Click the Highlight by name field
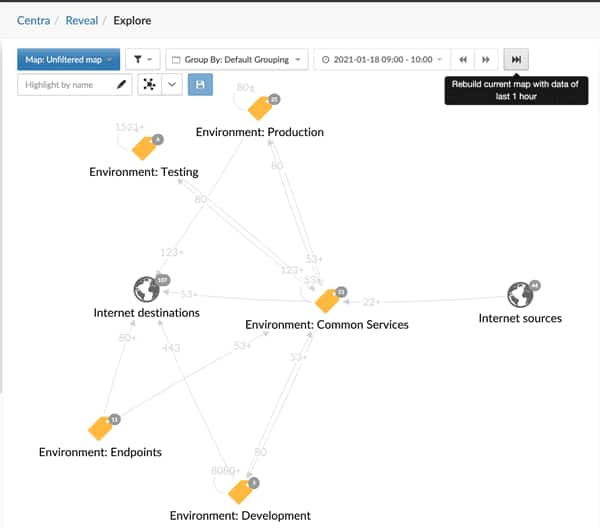600x528 pixels. point(68,85)
